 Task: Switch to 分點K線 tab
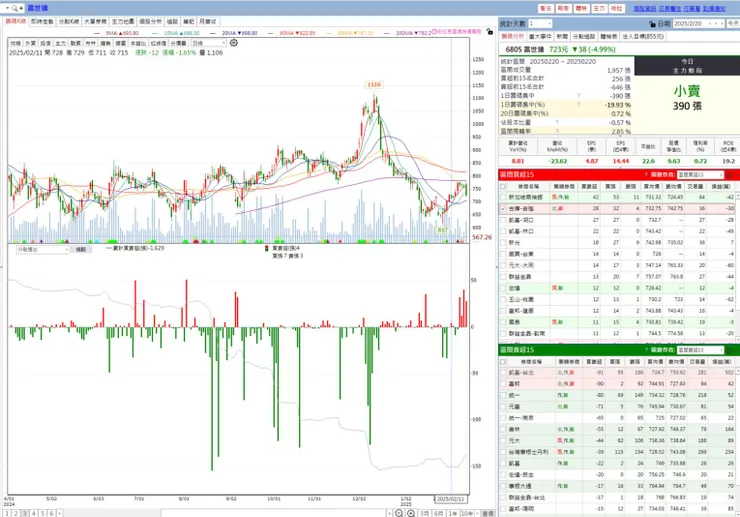point(68,22)
